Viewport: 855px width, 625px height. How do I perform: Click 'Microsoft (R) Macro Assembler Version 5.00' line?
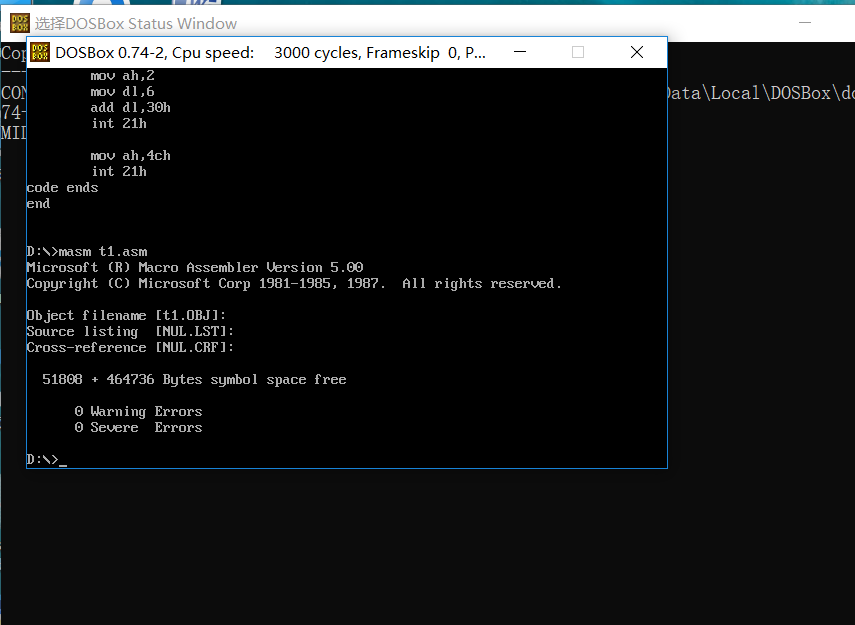pos(195,268)
